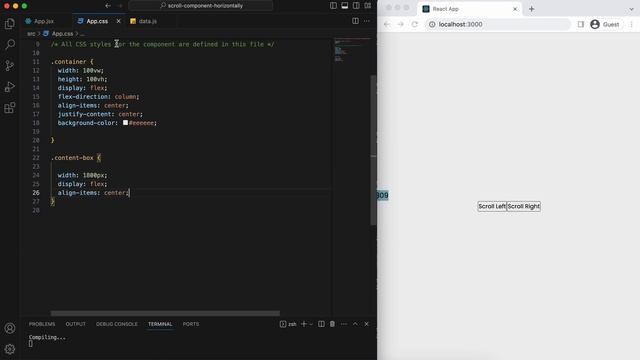The height and width of the screenshot is (360, 640).
Task: Click the editor horizontal scrollbar
Action: tap(165, 313)
